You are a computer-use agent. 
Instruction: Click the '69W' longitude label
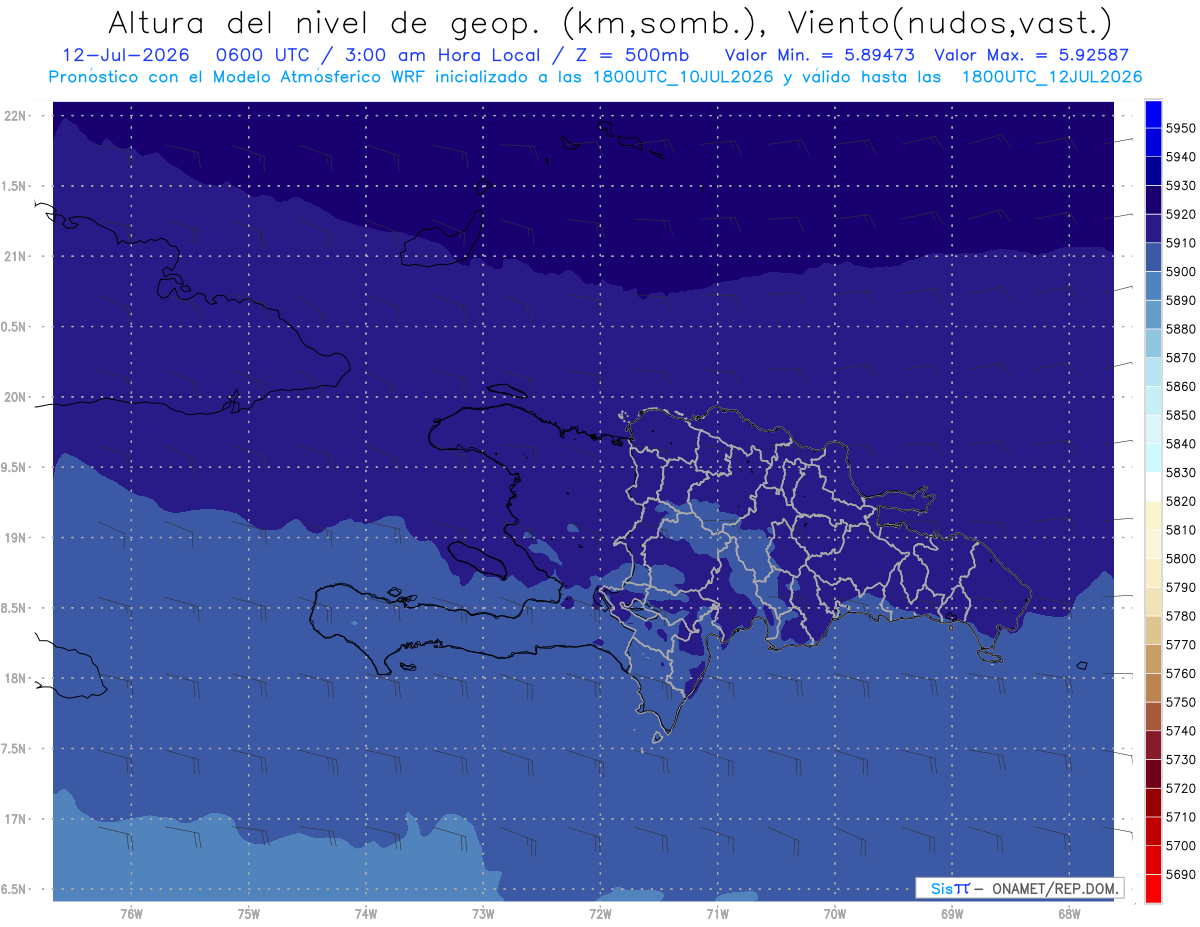click(952, 913)
